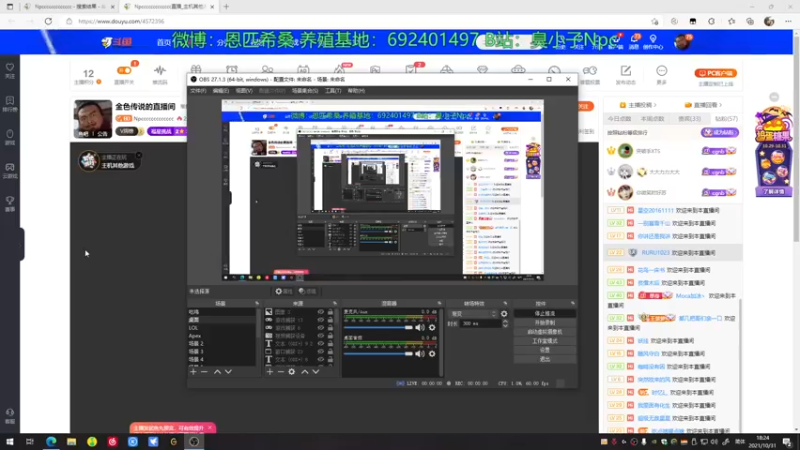This screenshot has height=450, width=800.
Task: Open the Windows Start menu
Action: tap(10, 442)
